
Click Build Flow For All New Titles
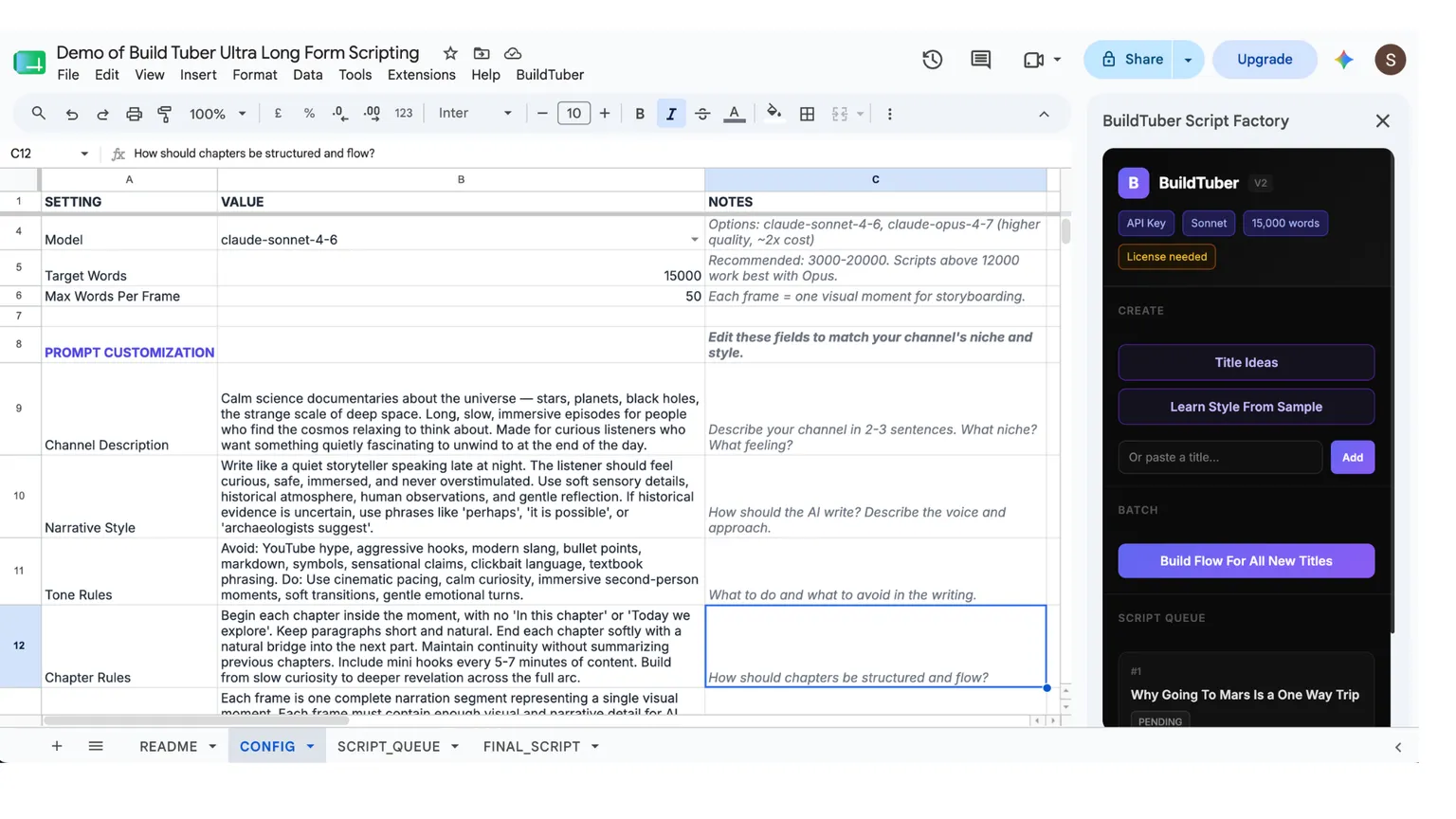pyautogui.click(x=1247, y=561)
